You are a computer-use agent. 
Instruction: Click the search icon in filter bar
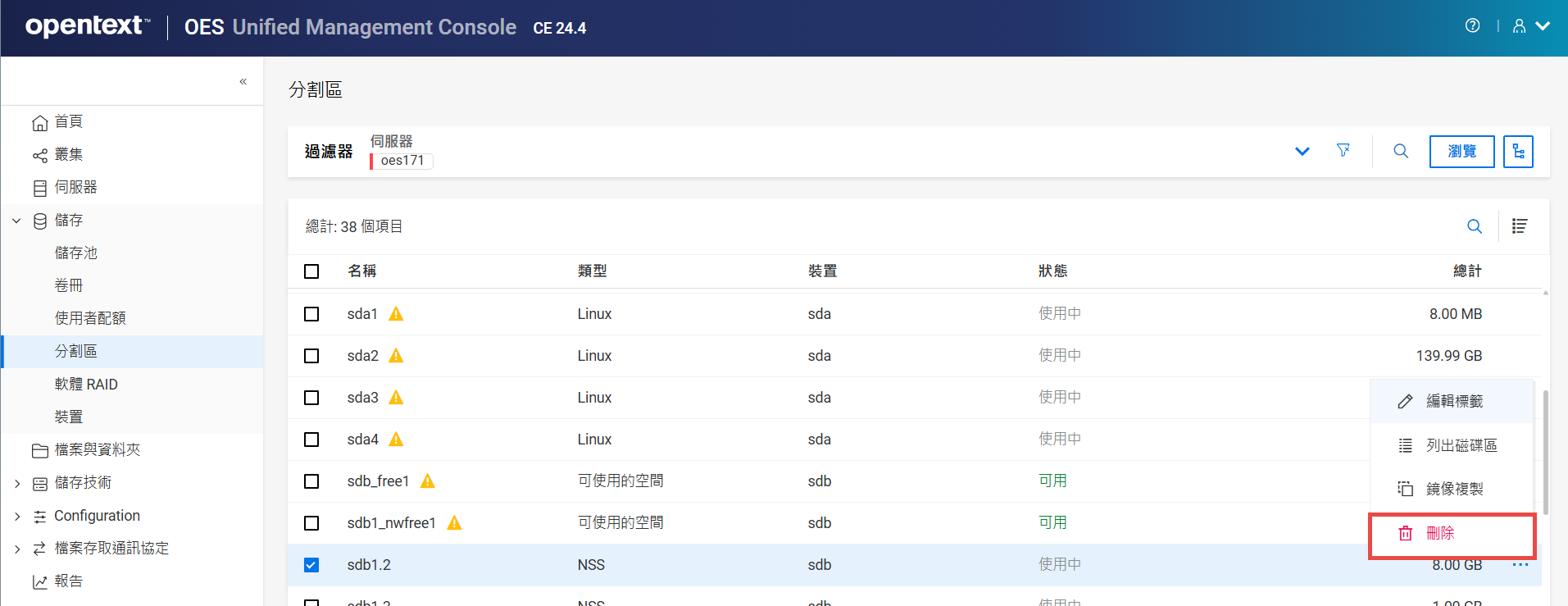click(1401, 151)
